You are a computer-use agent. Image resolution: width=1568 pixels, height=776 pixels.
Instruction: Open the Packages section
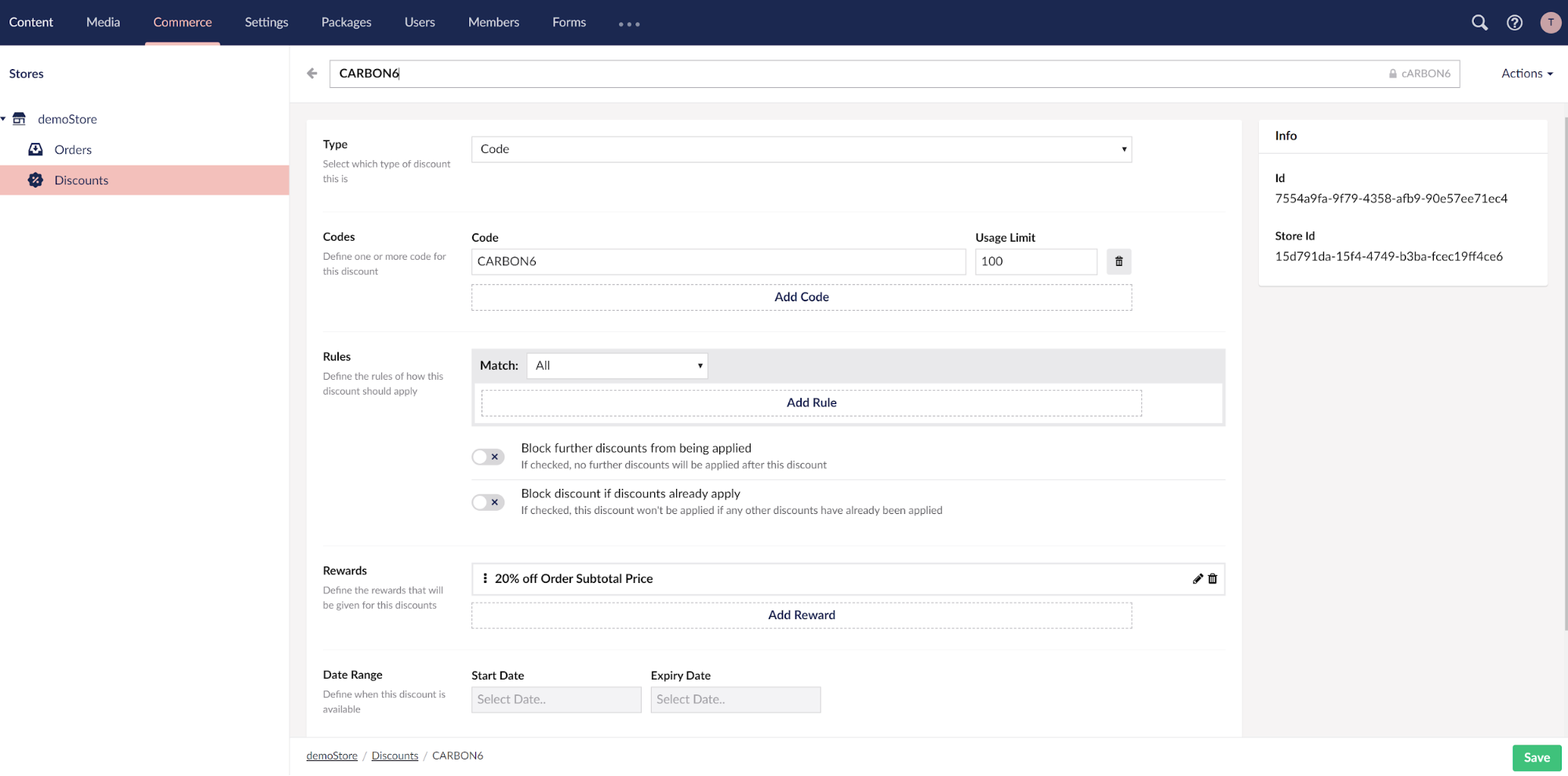[x=346, y=22]
